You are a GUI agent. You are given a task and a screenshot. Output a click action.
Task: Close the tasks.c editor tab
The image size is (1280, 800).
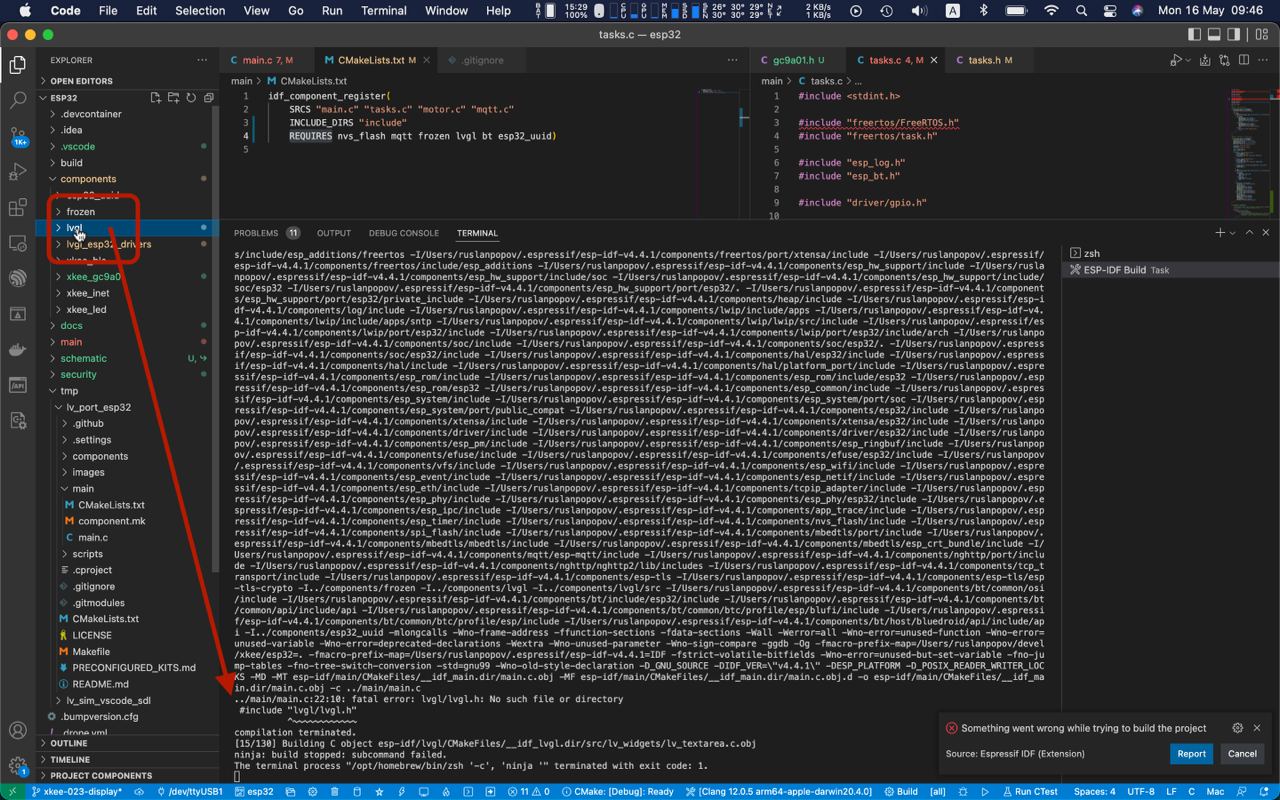click(935, 60)
